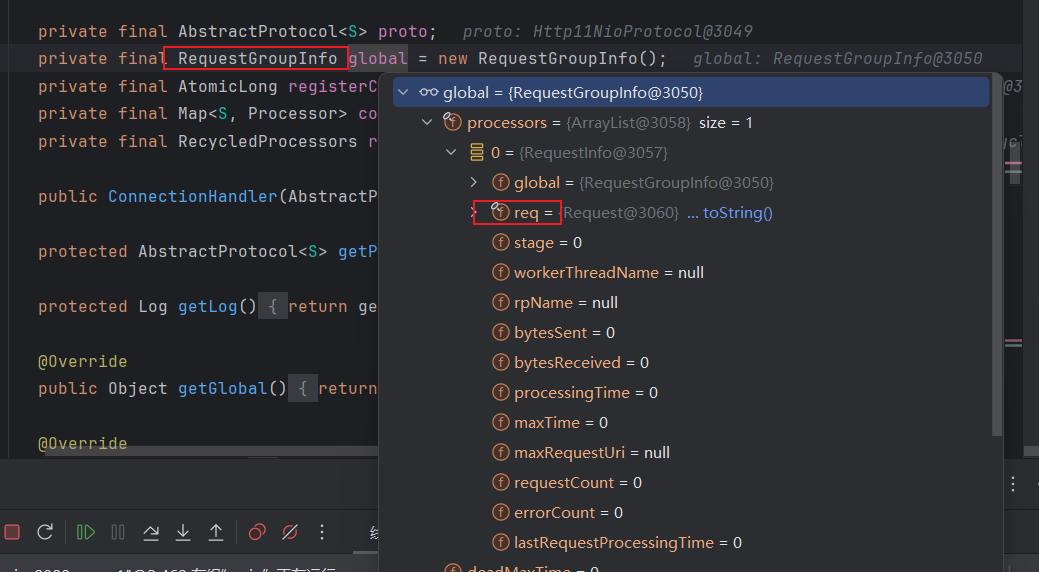Collapse the 0 = RequestInfo@3057 element

(452, 153)
